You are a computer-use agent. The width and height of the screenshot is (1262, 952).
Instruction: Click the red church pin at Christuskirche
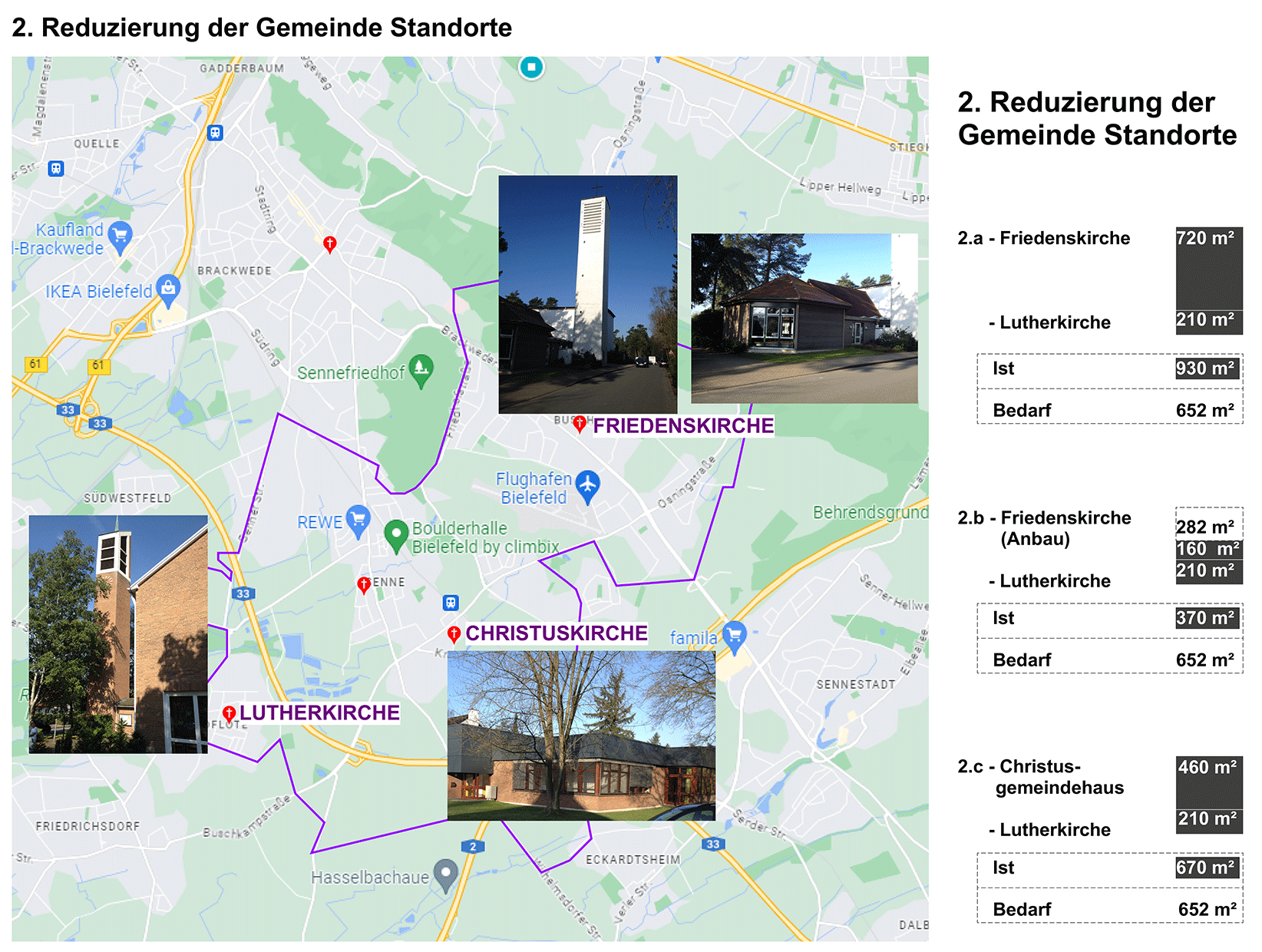coord(454,634)
